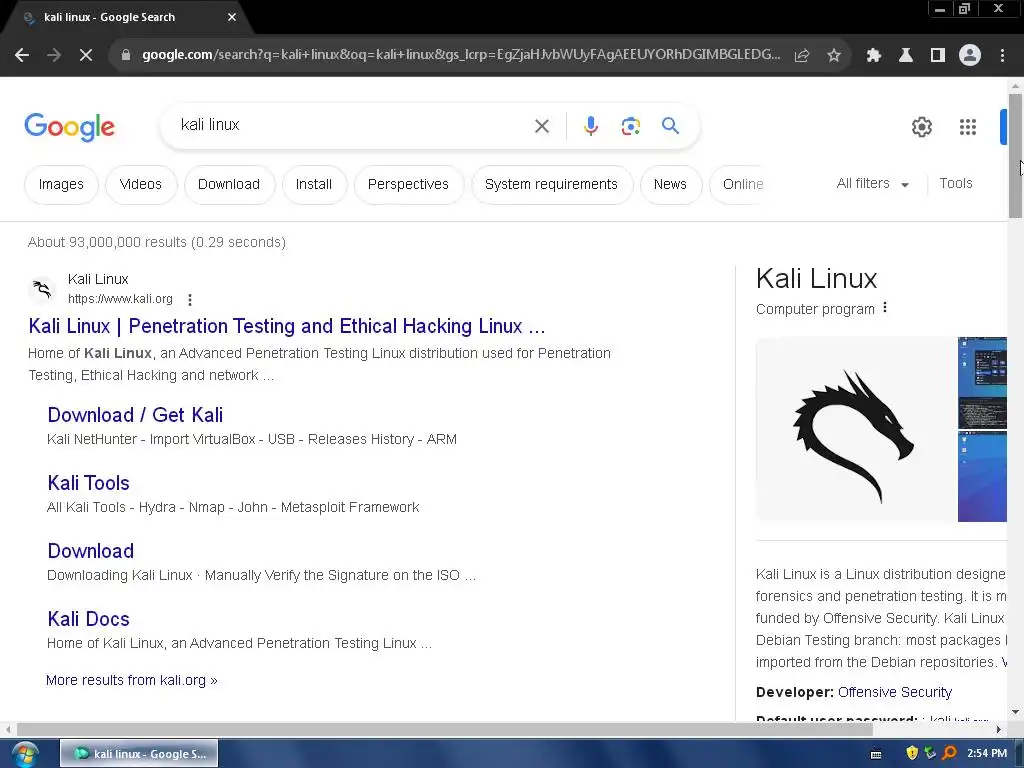Open Google quick settings gear
This screenshot has height=768, width=1024.
point(921,127)
